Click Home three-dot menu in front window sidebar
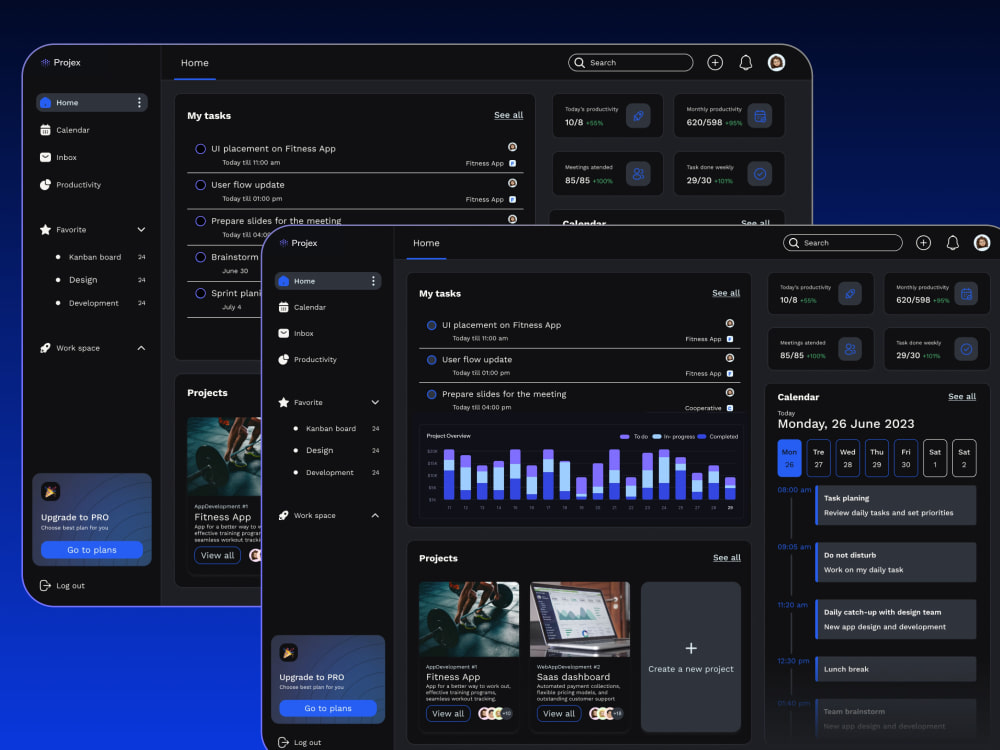This screenshot has width=1000, height=750. 373,281
